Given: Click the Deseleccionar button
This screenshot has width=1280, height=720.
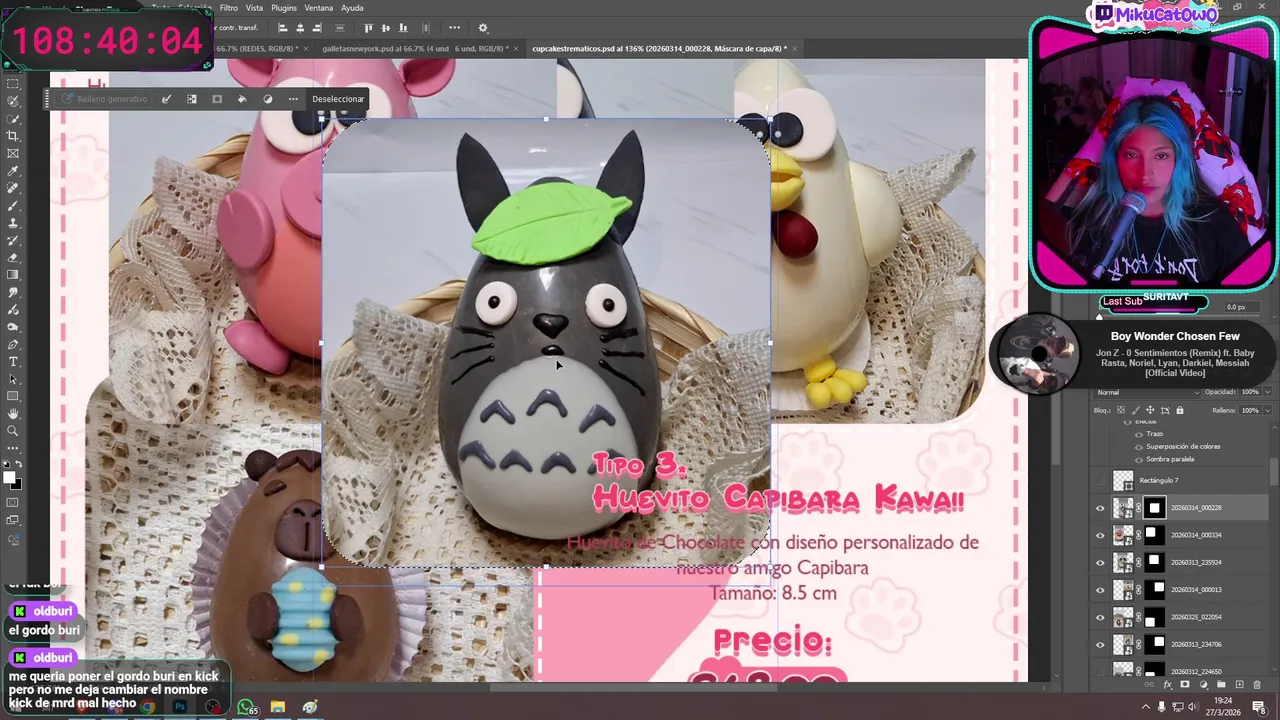Looking at the screenshot, I should pyautogui.click(x=338, y=99).
